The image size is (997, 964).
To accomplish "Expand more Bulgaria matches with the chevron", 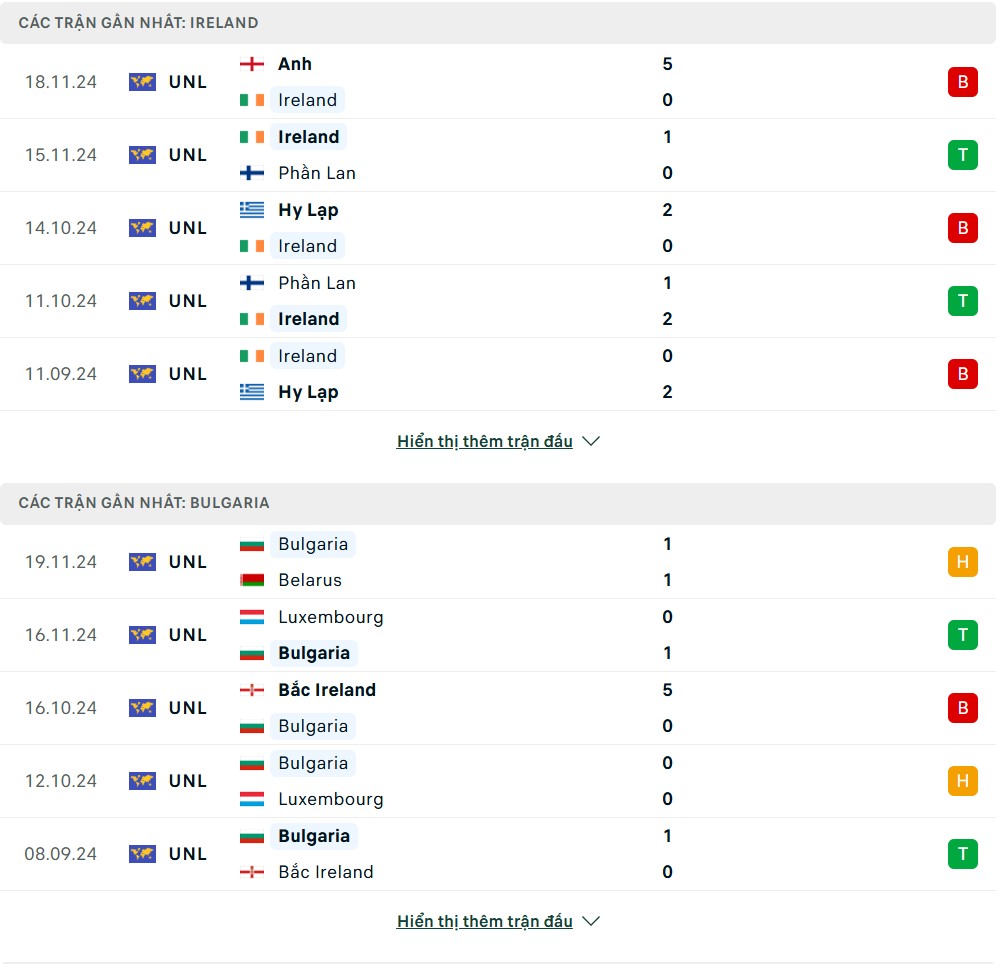I will click(x=591, y=921).
